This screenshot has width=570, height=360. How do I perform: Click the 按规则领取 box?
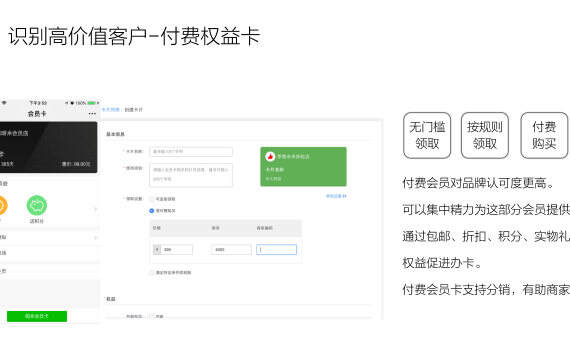485,135
